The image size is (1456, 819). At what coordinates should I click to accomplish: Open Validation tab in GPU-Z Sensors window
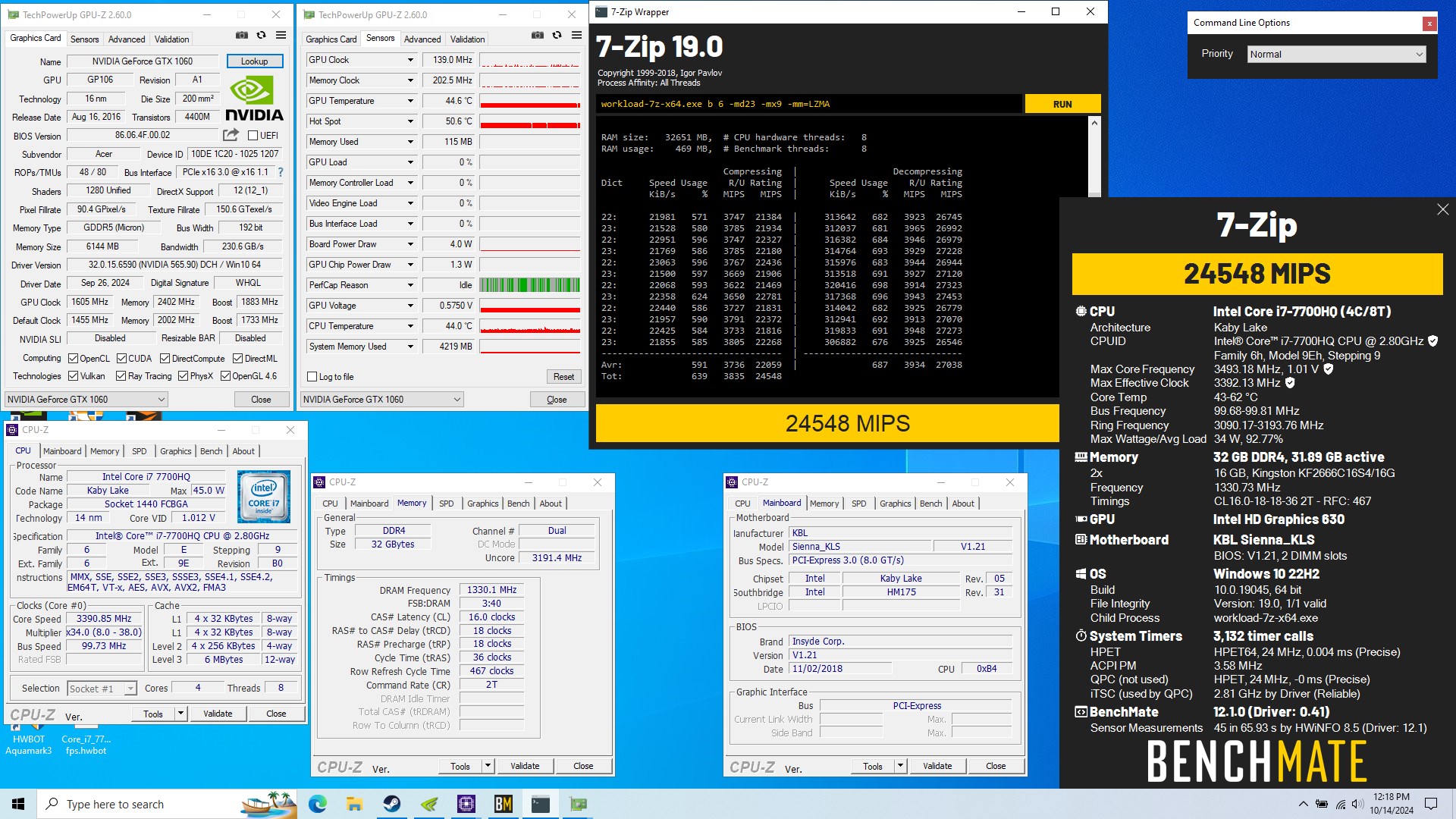[x=467, y=39]
